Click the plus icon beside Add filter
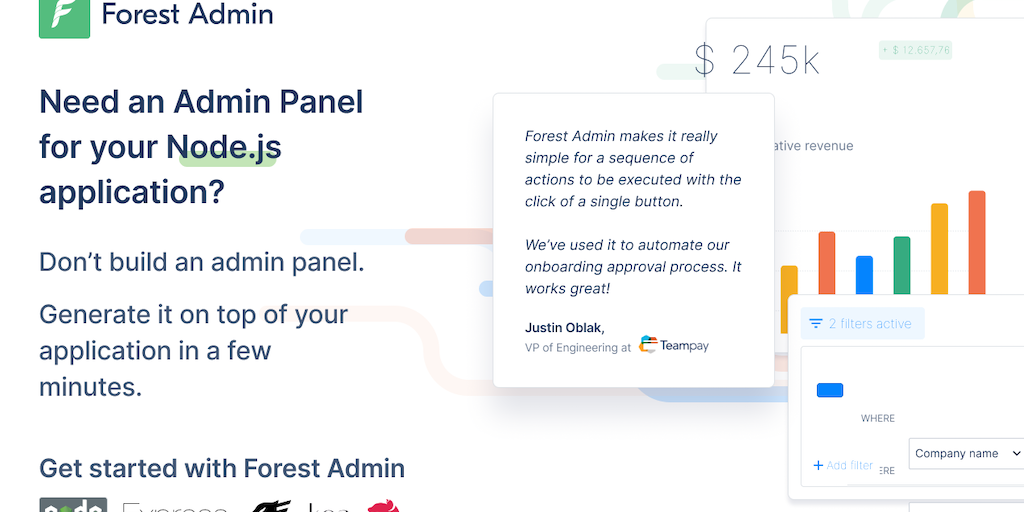 [x=818, y=465]
